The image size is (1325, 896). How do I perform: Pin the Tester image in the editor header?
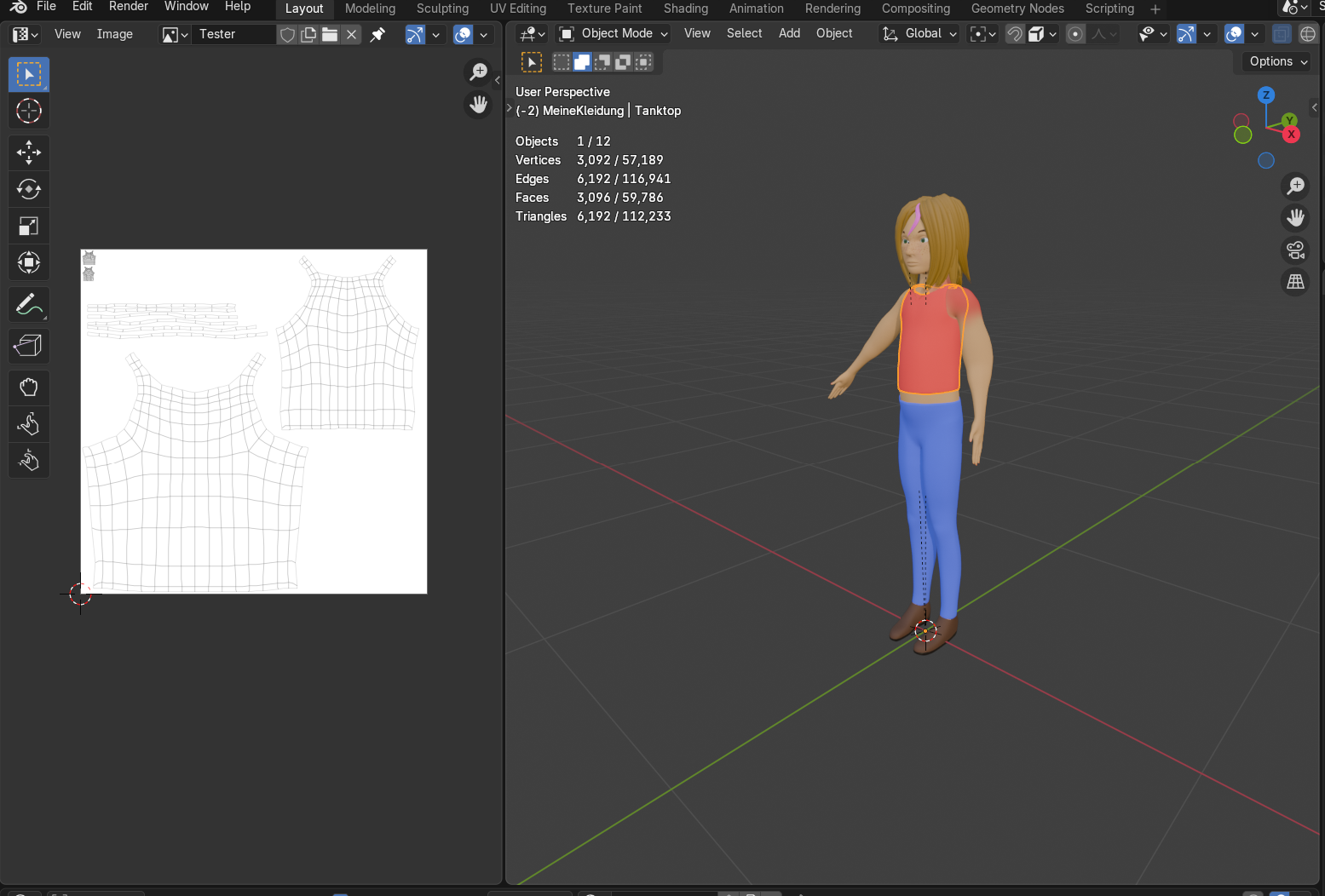(x=377, y=35)
